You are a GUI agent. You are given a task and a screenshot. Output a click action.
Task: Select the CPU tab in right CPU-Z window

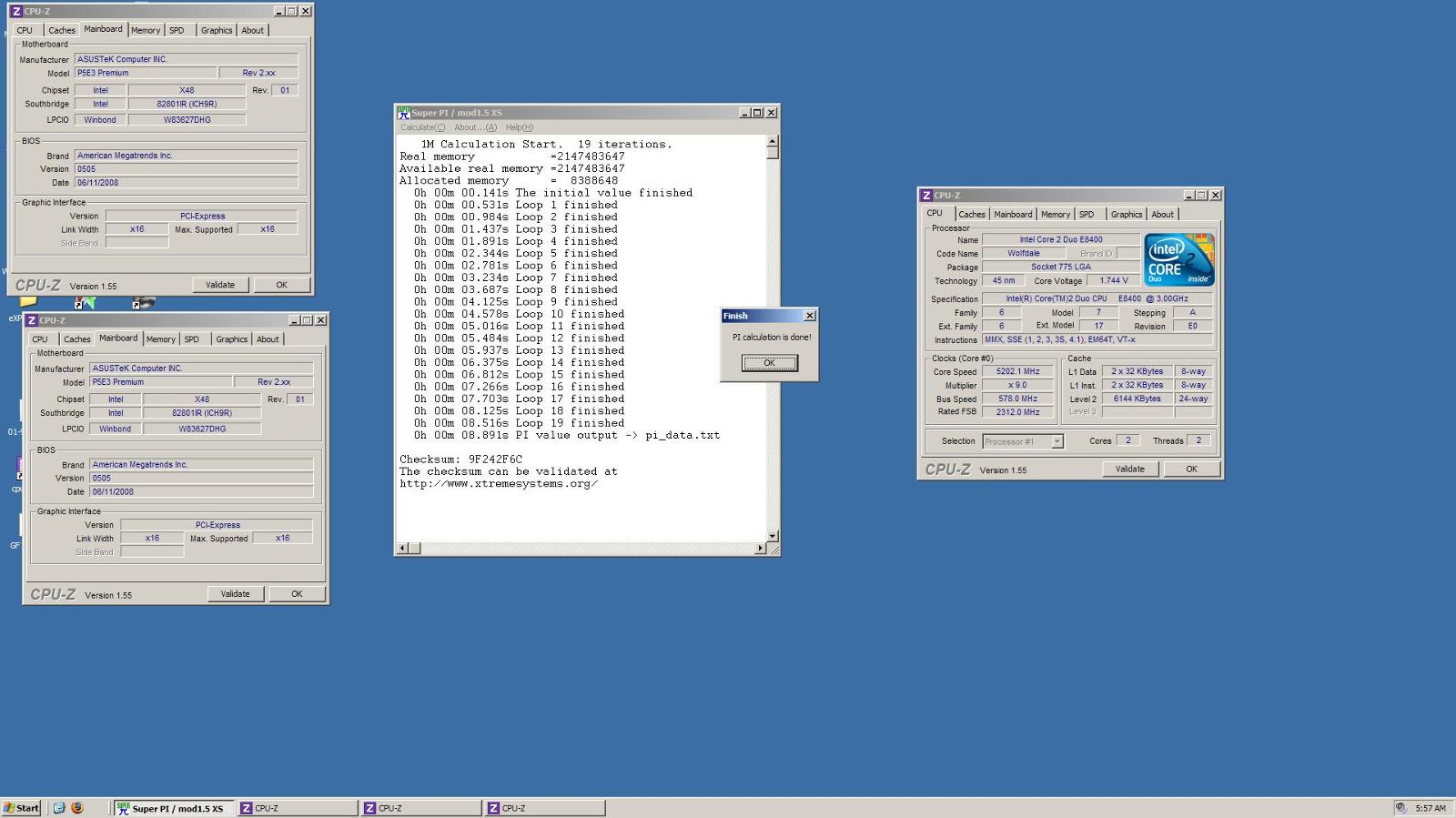(x=935, y=213)
